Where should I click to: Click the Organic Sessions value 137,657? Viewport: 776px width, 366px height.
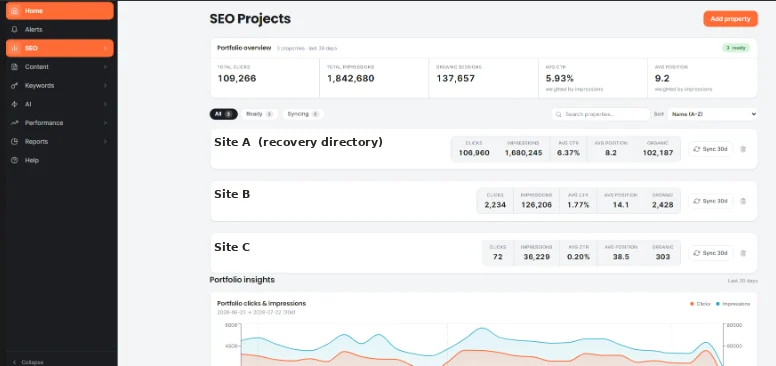tap(455, 78)
